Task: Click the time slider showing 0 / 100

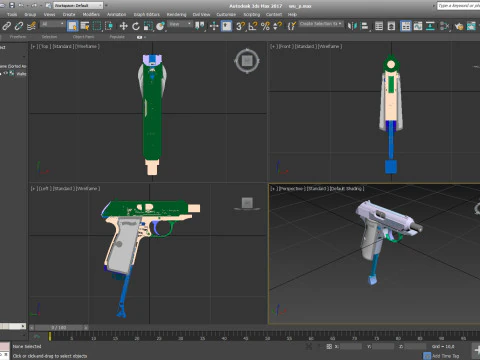Action: (x=59, y=328)
